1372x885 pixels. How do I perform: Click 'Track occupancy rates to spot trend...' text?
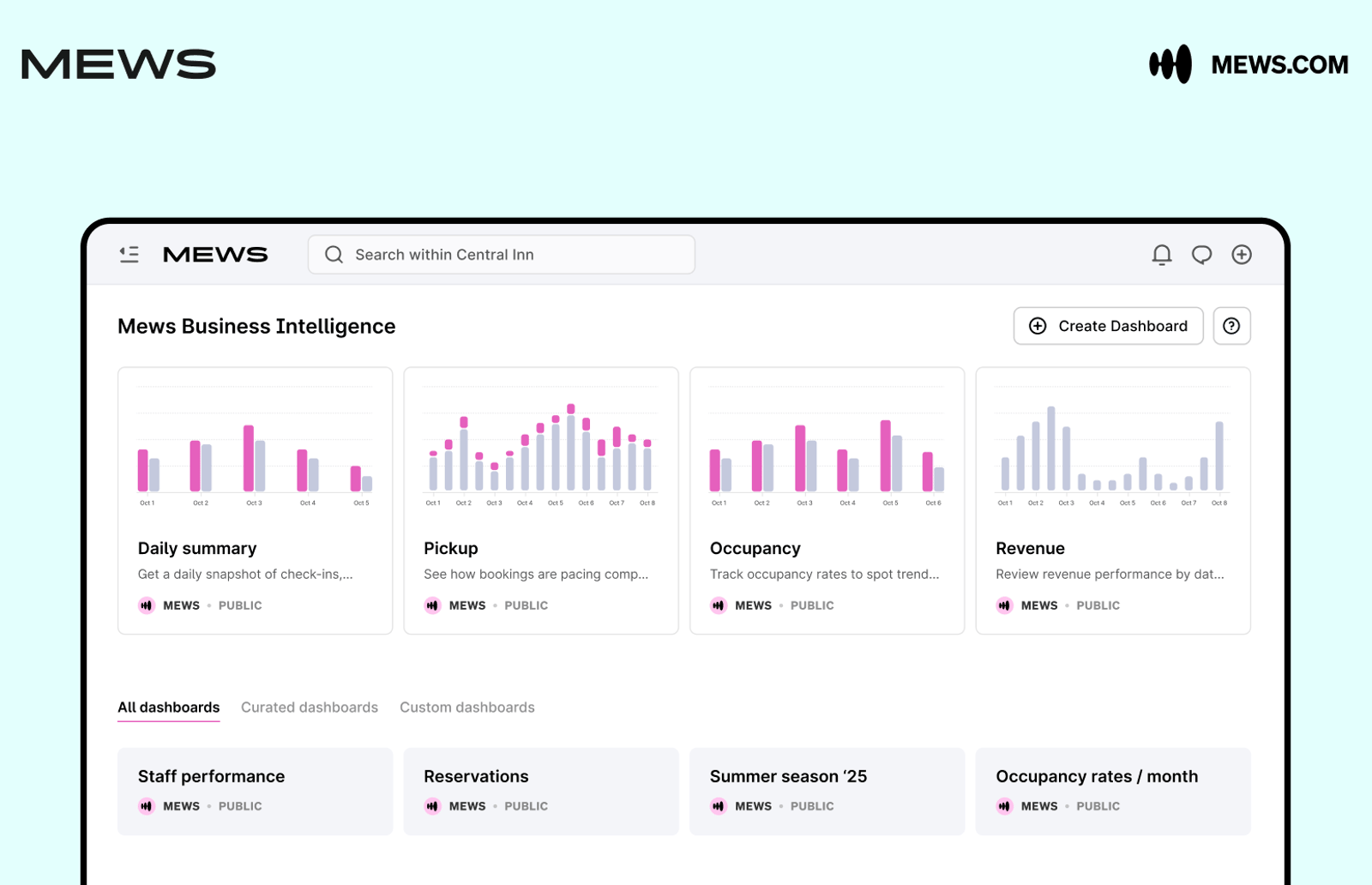coord(825,575)
